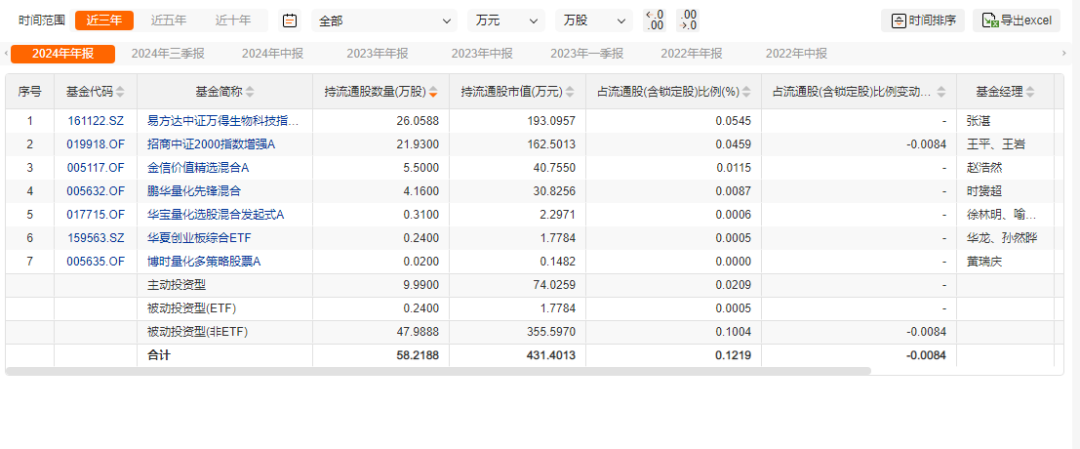Select fund manager cell 时赟超
This screenshot has width=1080, height=449.
coord(984,191)
